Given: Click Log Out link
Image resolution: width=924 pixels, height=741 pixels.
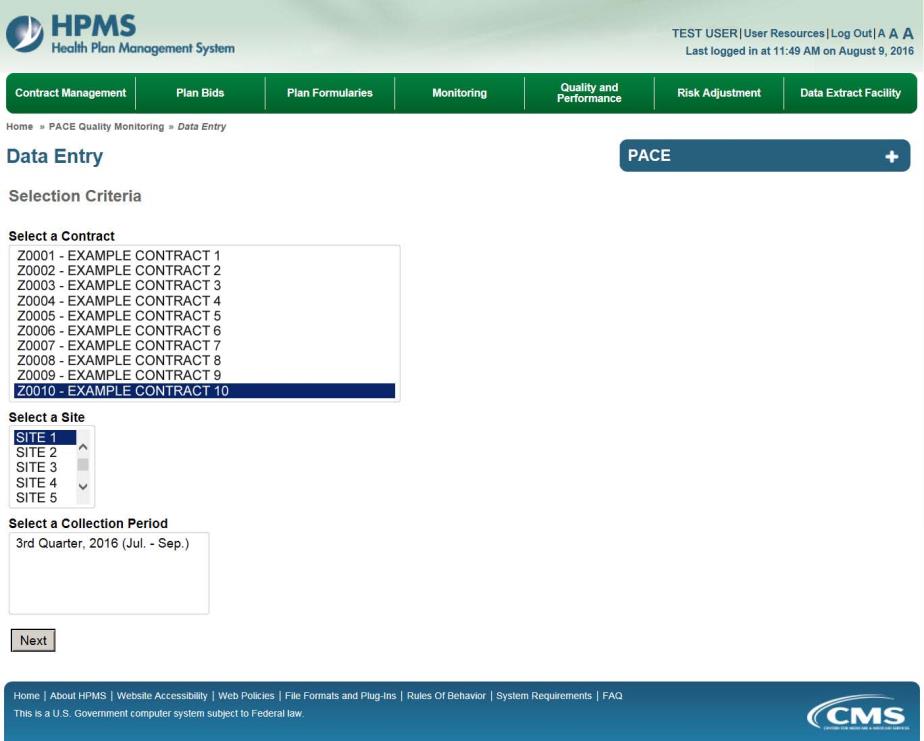Looking at the screenshot, I should [x=851, y=34].
